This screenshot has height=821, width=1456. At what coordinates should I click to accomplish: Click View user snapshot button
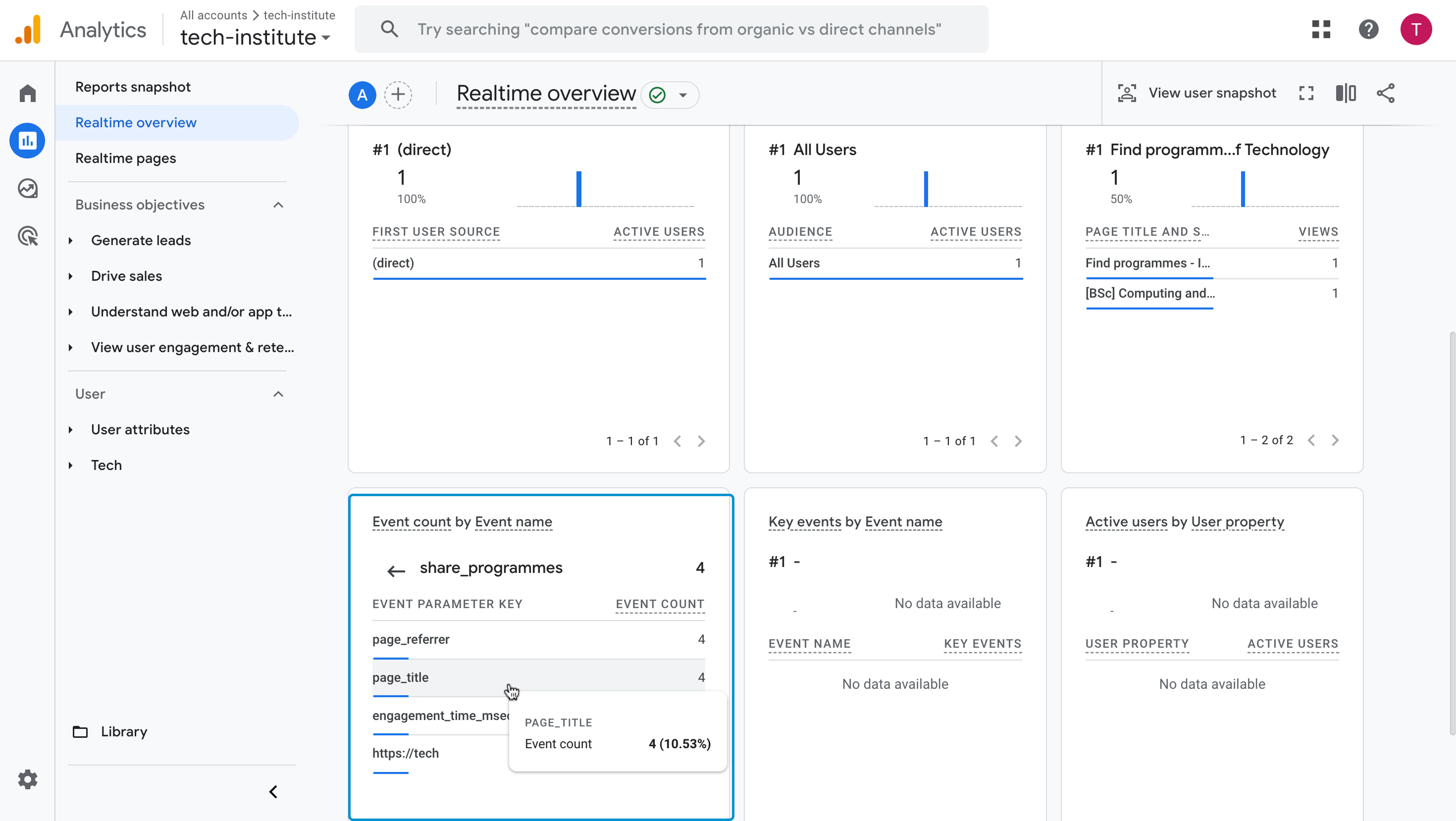point(1196,93)
